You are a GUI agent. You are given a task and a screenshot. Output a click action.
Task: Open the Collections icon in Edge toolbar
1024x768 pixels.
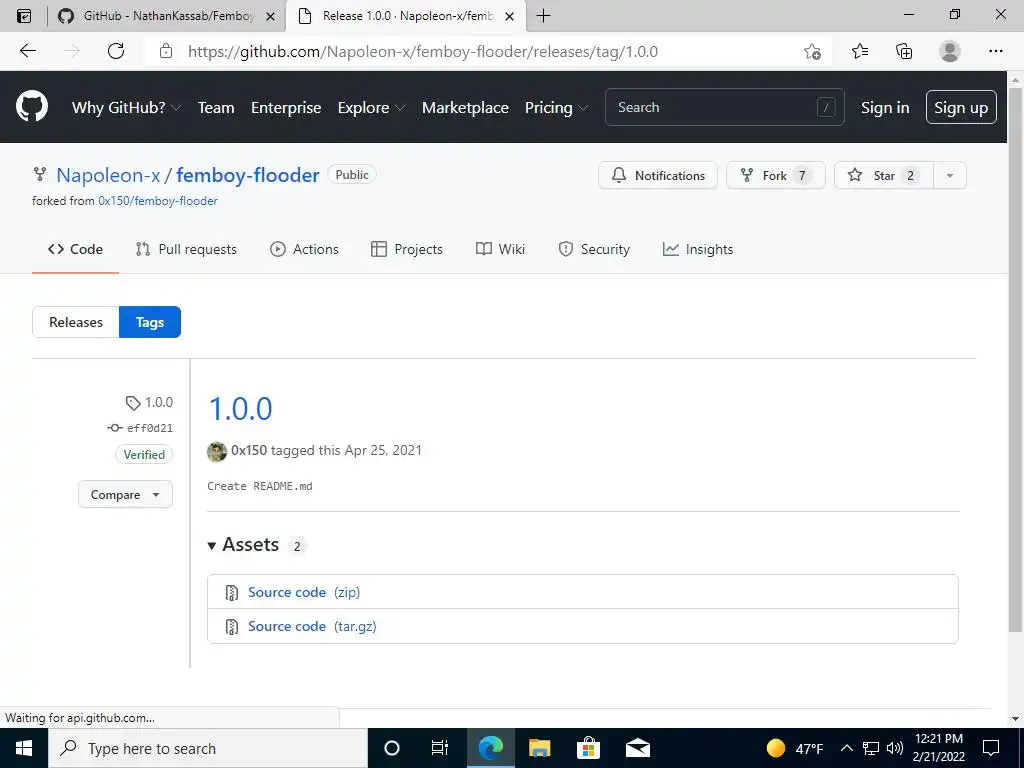coord(904,51)
